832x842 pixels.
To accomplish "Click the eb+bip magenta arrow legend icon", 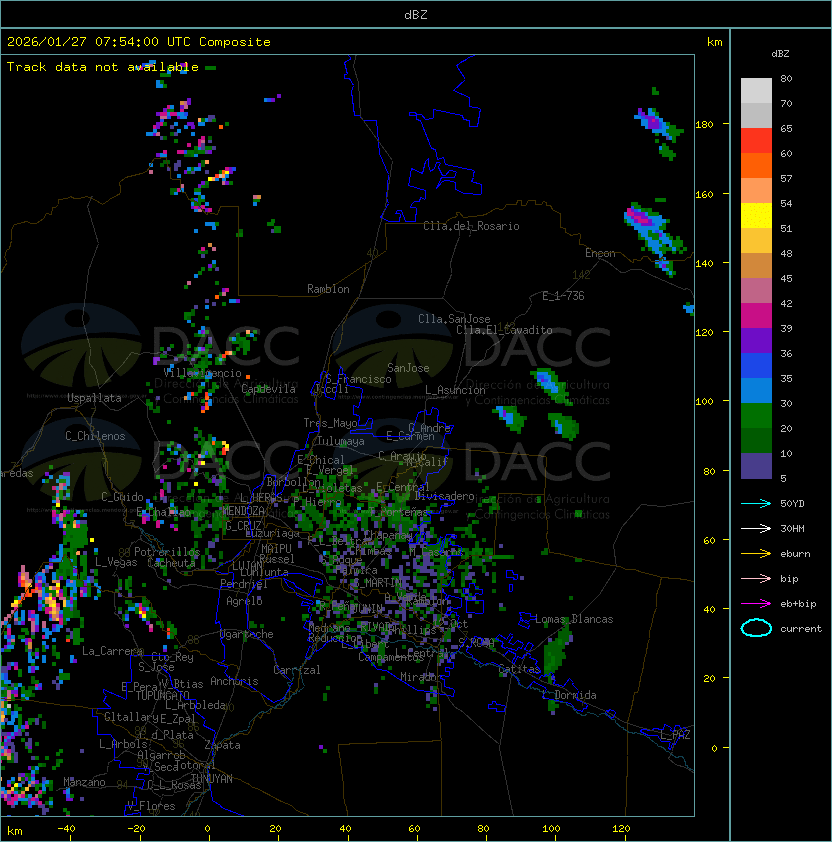I will 756,604.
